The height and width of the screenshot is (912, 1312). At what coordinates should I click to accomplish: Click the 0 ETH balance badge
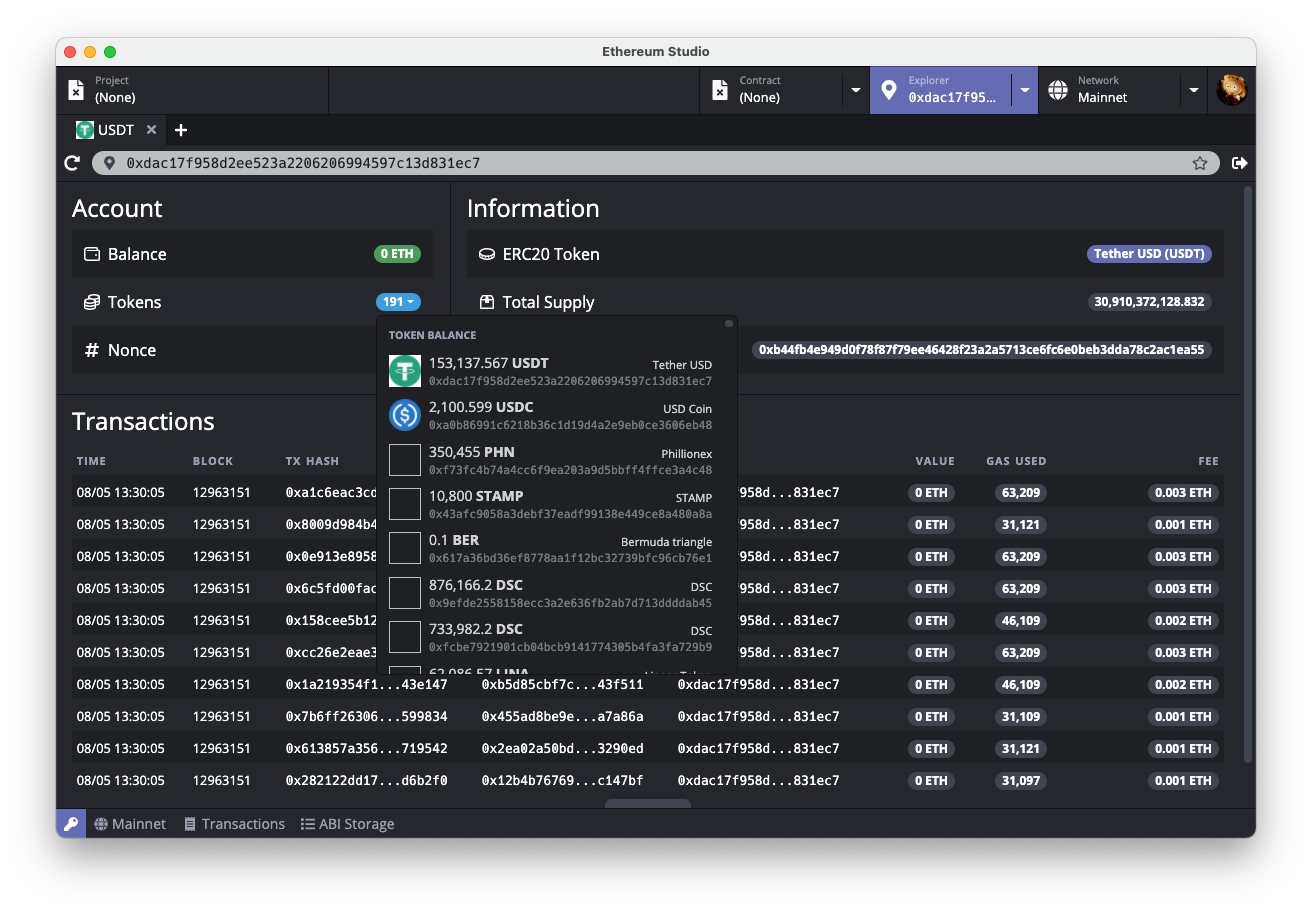point(398,254)
